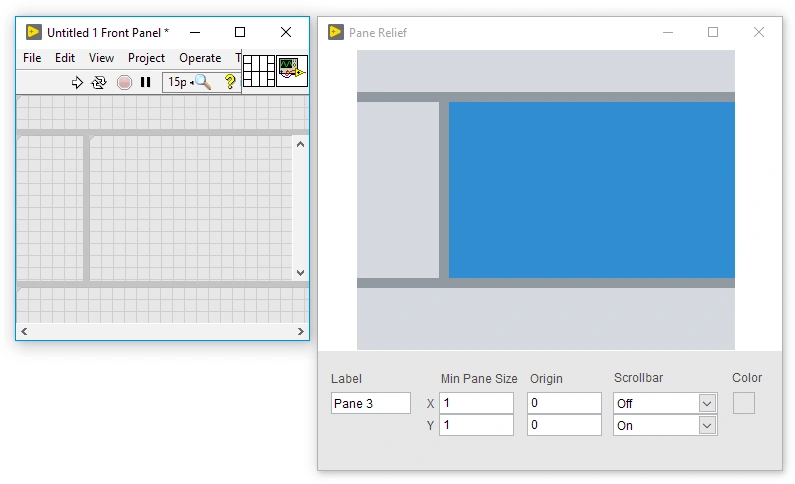The height and width of the screenshot is (484, 795).
Task: Click the Color swatch box
Action: click(744, 403)
